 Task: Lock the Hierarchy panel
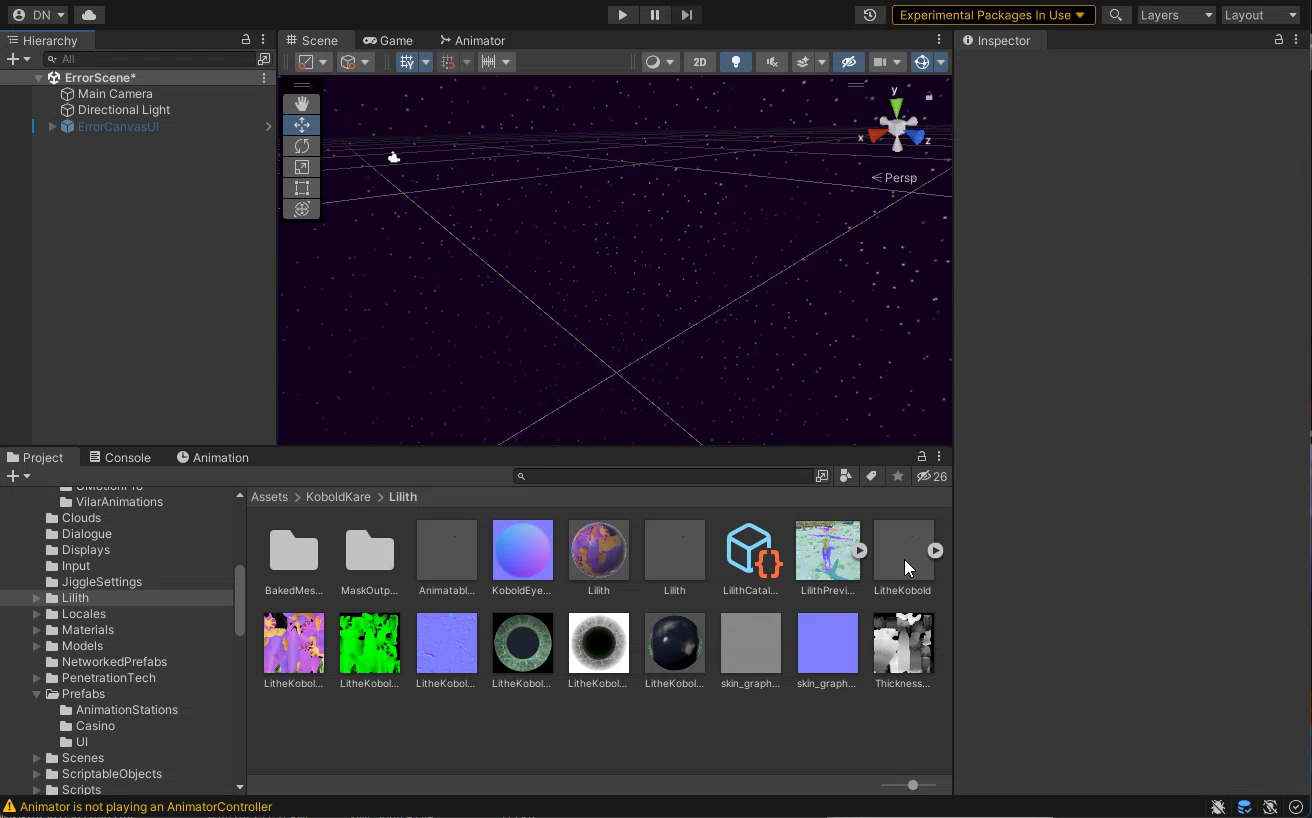pos(246,40)
